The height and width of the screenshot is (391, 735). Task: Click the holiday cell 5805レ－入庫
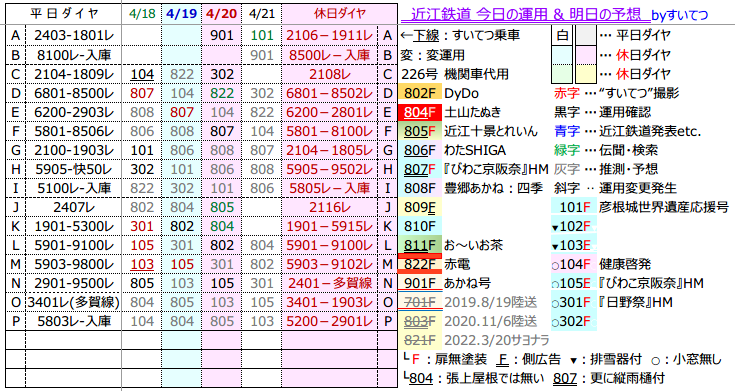coord(330,188)
